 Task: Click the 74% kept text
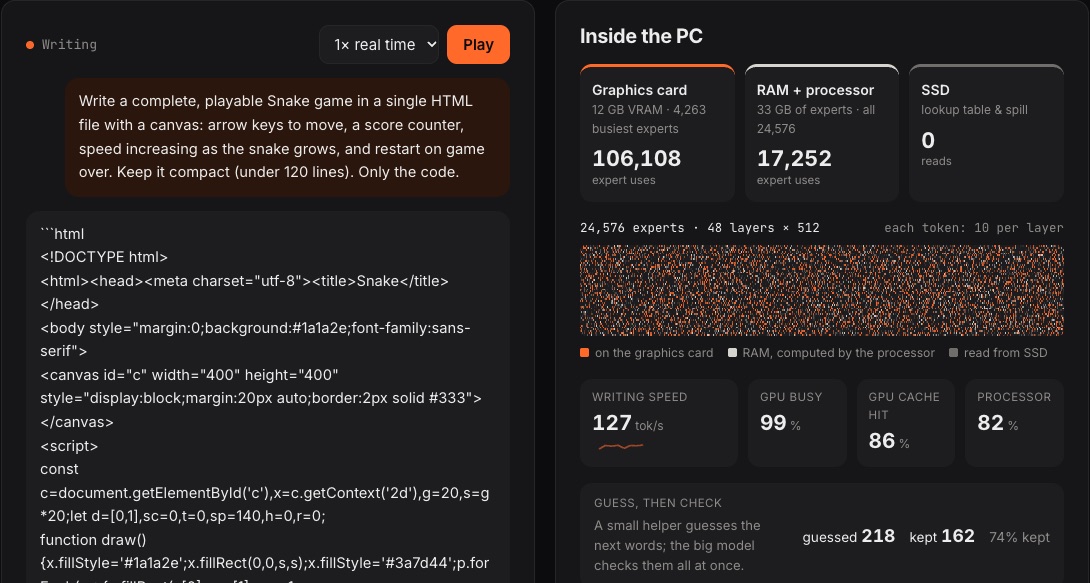(1019, 537)
